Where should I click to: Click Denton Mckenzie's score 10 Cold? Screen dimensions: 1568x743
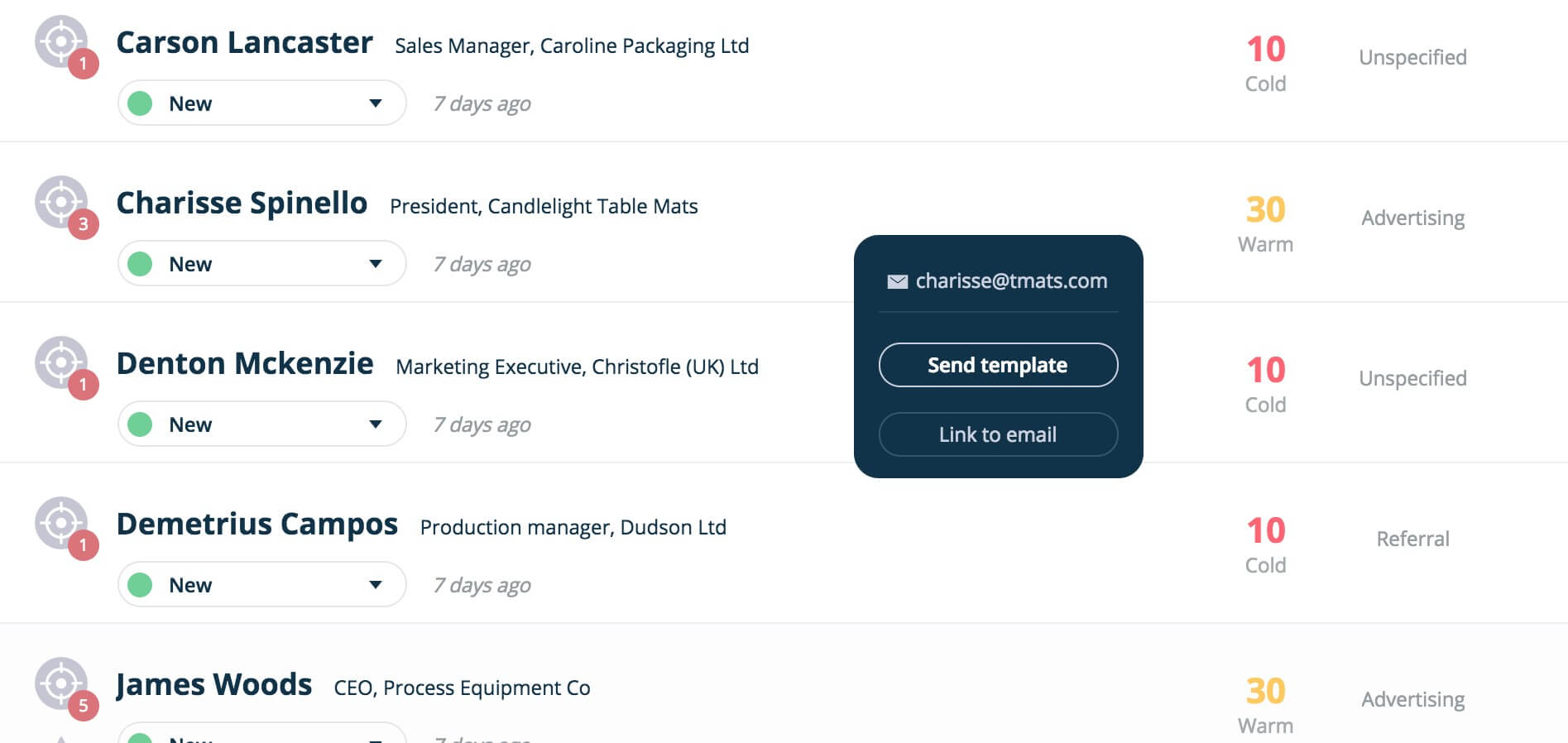coord(1265,385)
